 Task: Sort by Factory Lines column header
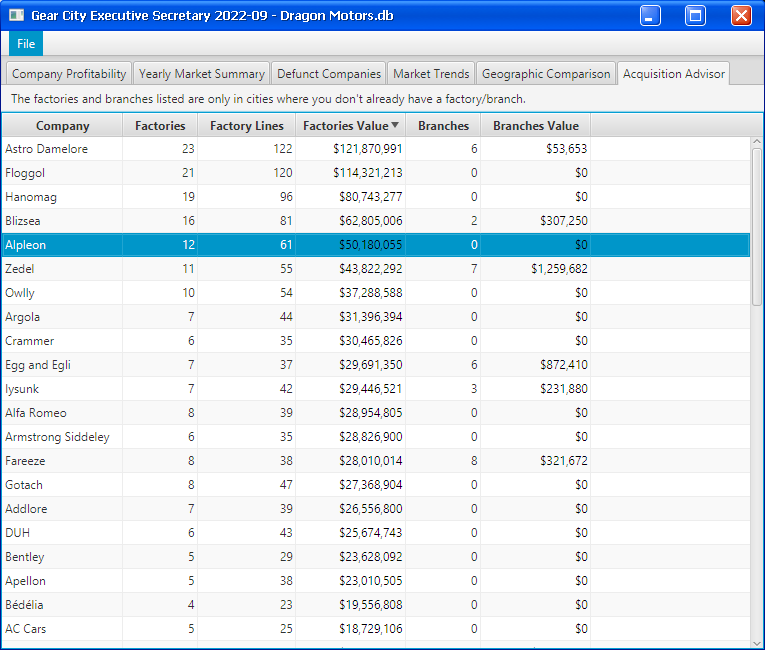tap(246, 125)
